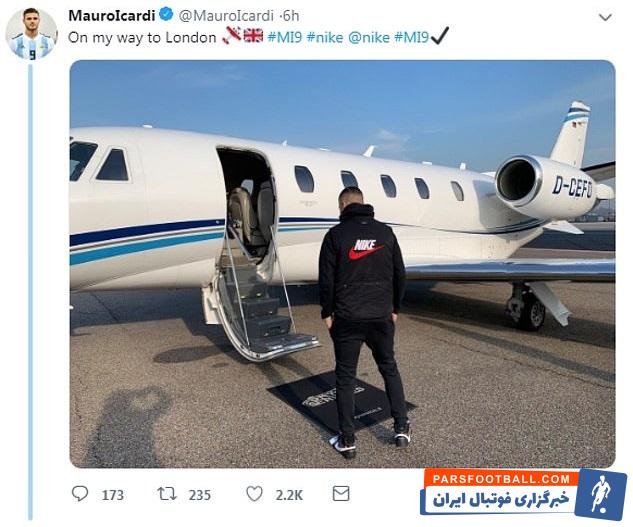Image resolution: width=633 pixels, height=527 pixels.
Task: Click the blue verified badge
Action: pos(166,15)
